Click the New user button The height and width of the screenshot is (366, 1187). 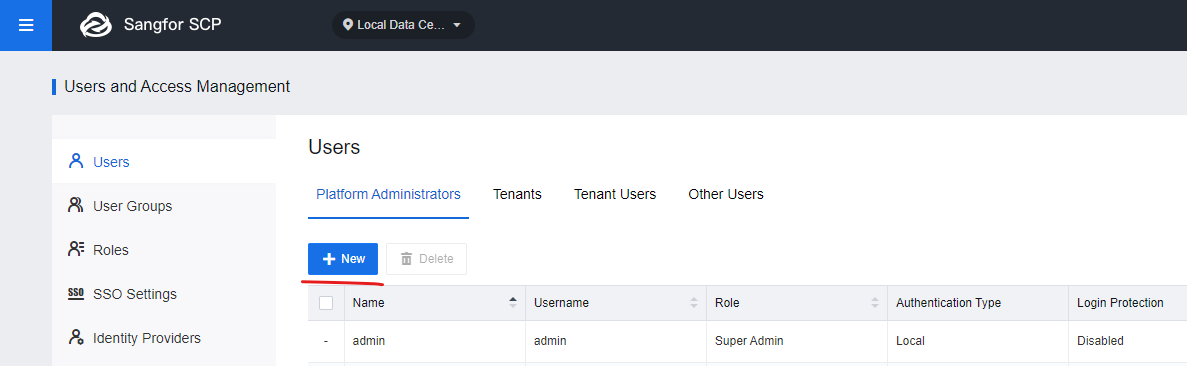coord(343,258)
